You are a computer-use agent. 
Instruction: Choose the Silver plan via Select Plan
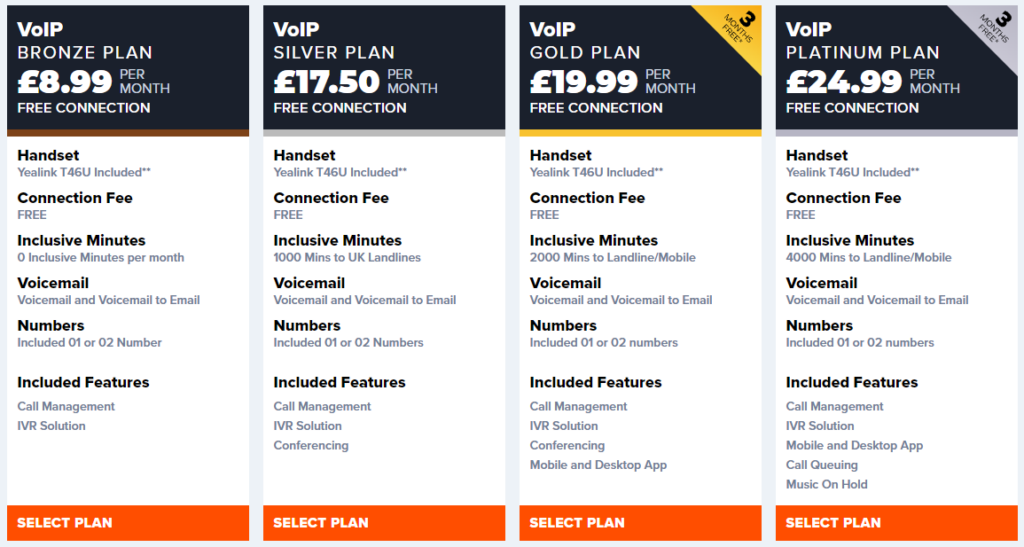(384, 522)
